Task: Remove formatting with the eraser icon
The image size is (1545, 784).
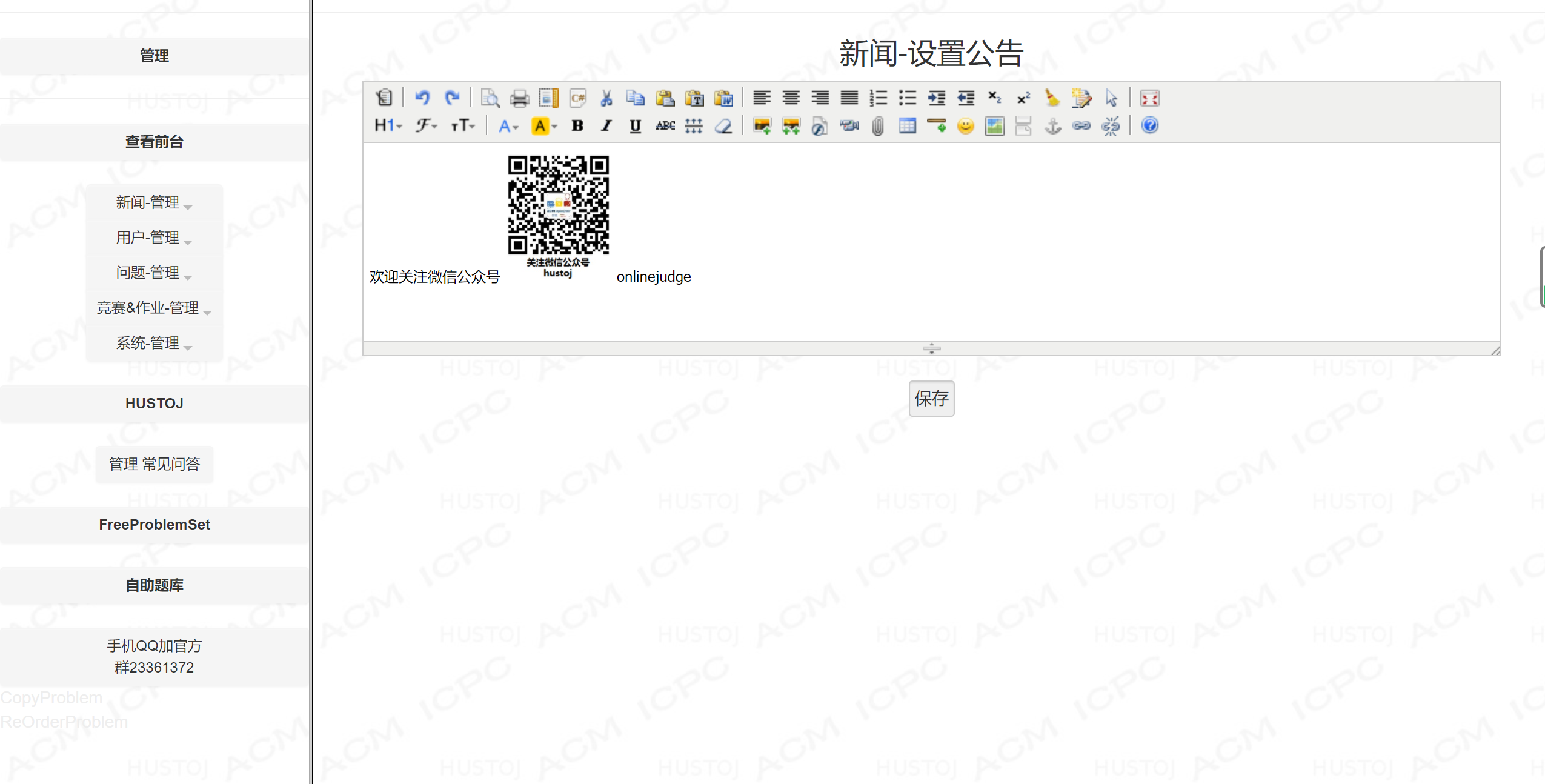Action: (x=723, y=125)
